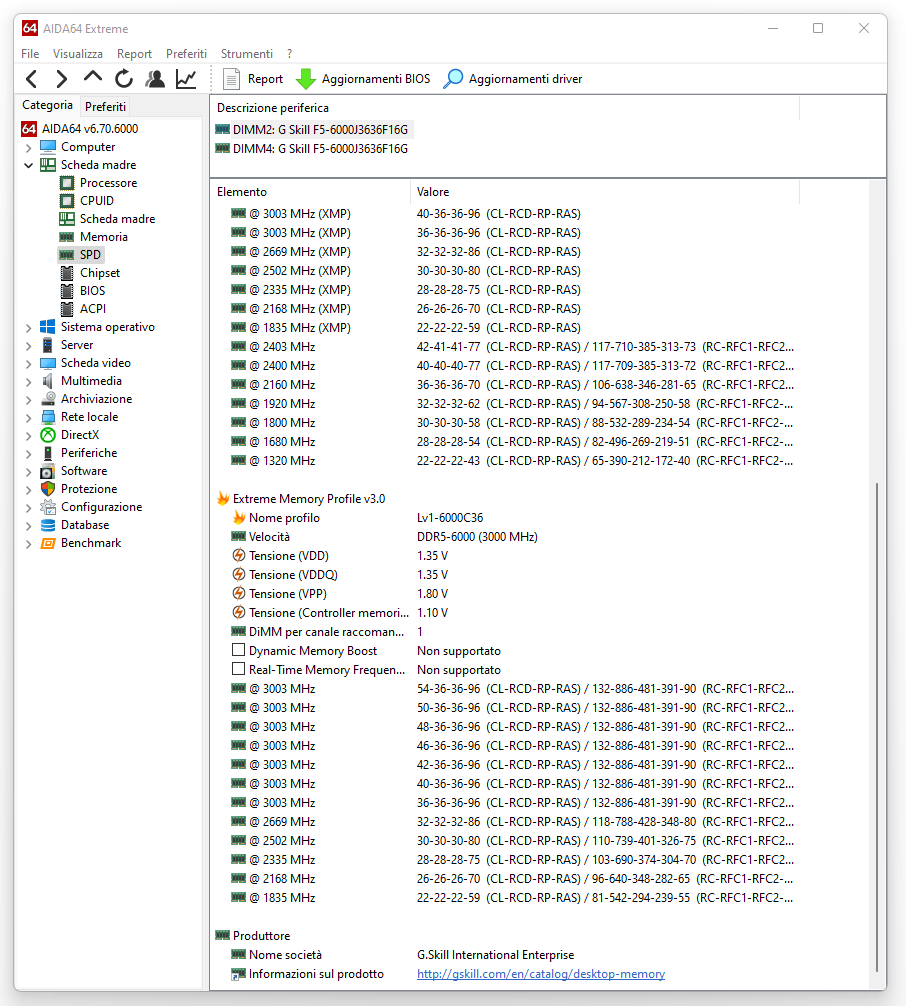This screenshot has width=906, height=1006.
Task: Click the Software icon in tree
Action: coord(47,471)
